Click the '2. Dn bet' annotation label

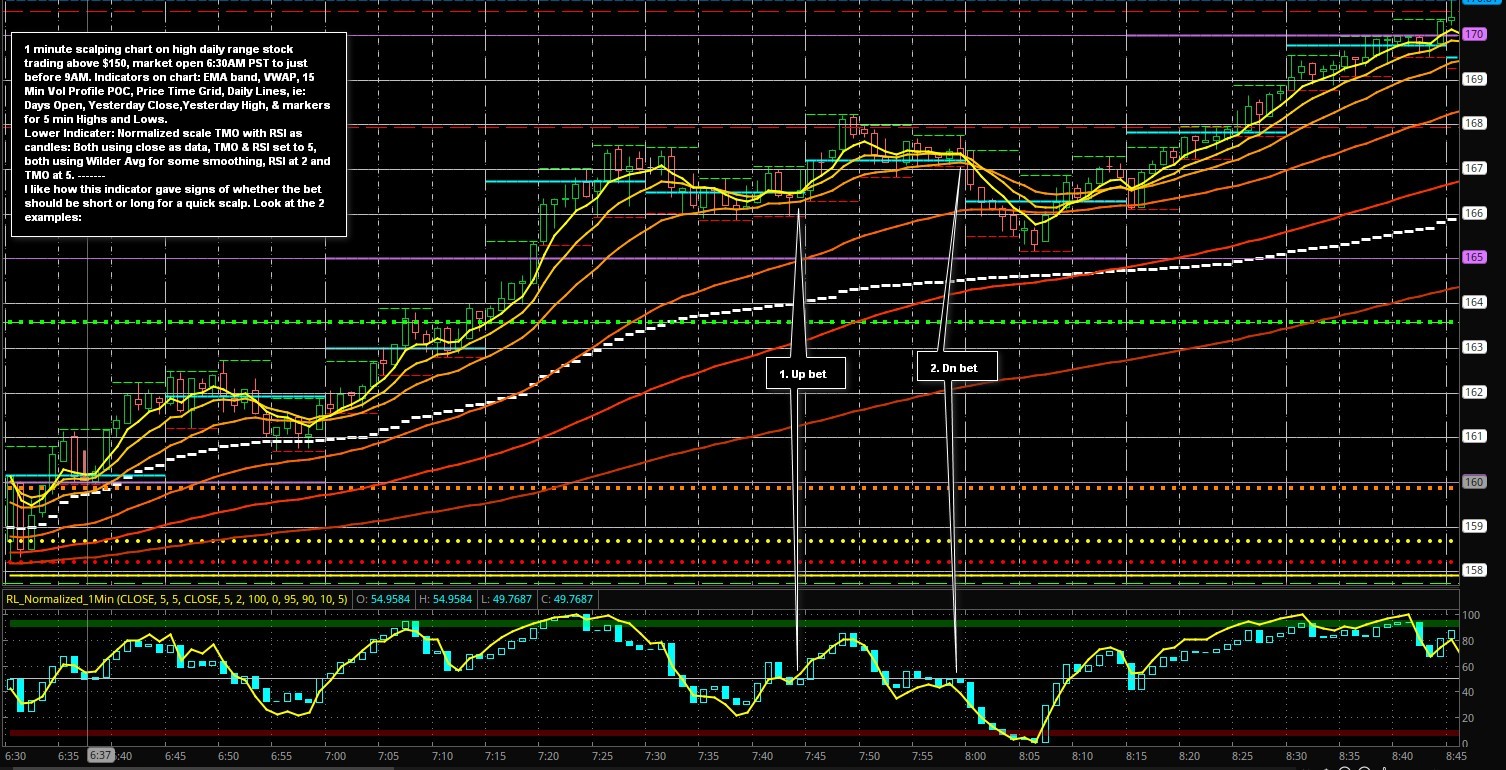tap(953, 368)
